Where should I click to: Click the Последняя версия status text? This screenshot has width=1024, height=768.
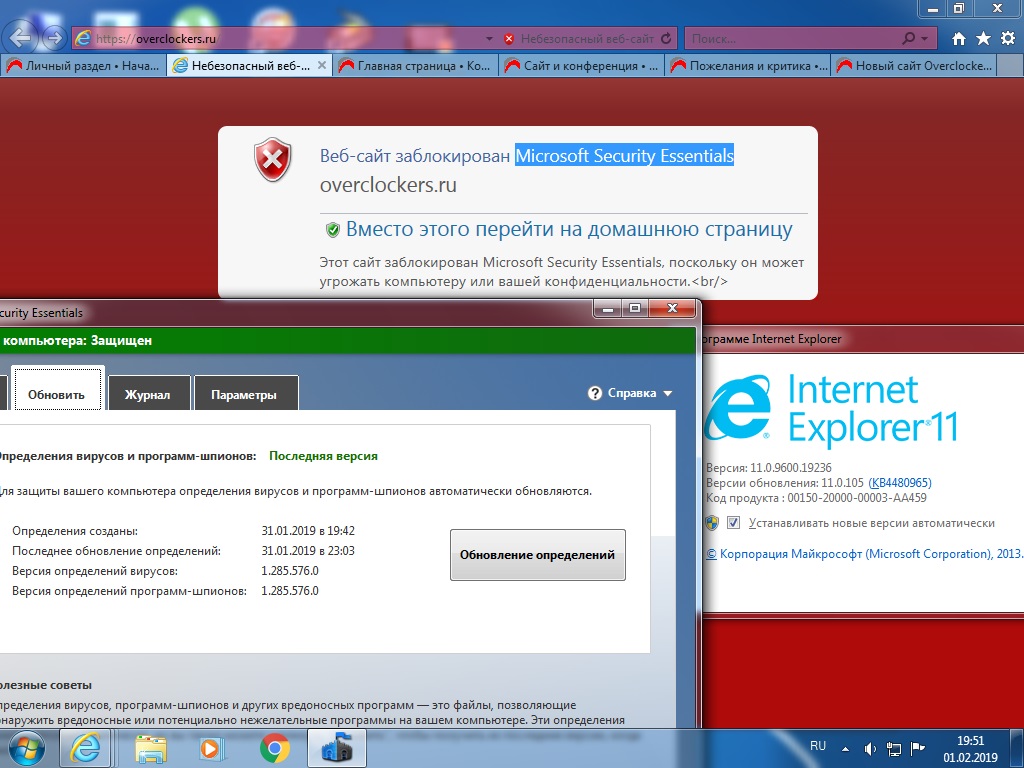tap(323, 456)
